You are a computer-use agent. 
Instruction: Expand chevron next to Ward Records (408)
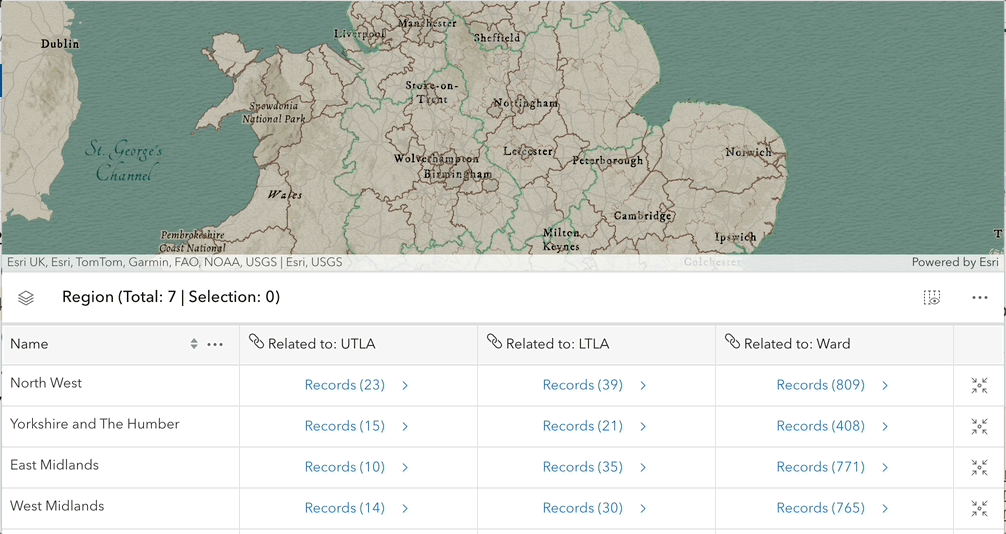885,426
